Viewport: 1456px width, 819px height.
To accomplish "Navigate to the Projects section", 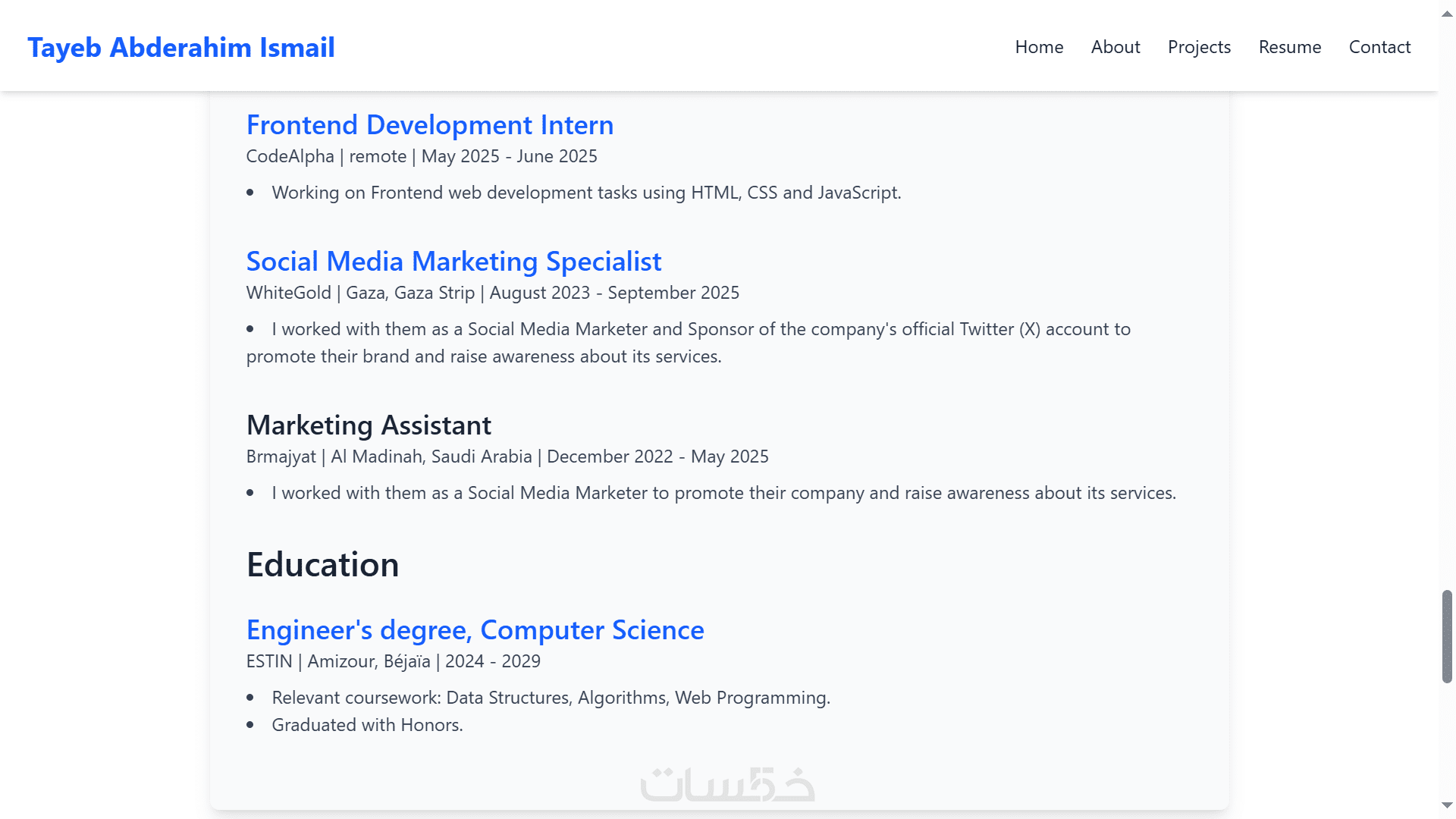I will [1199, 47].
